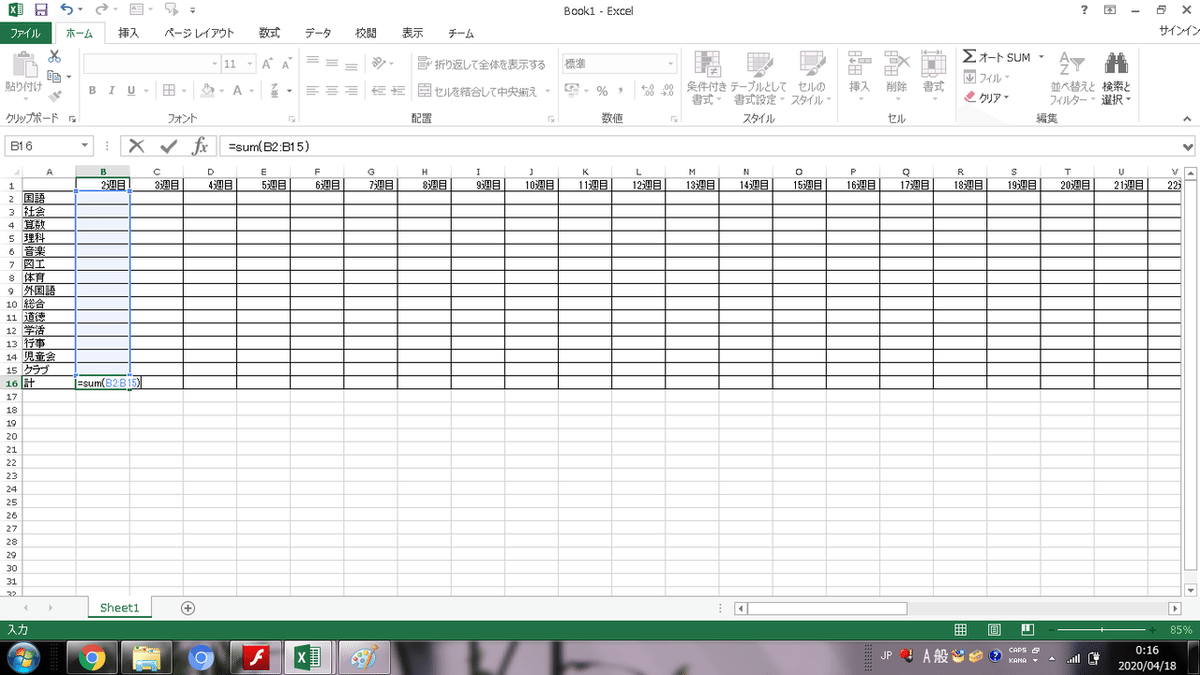This screenshot has width=1200, height=675.
Task: Click the horizontal scrollbar thumb
Action: pyautogui.click(x=827, y=608)
